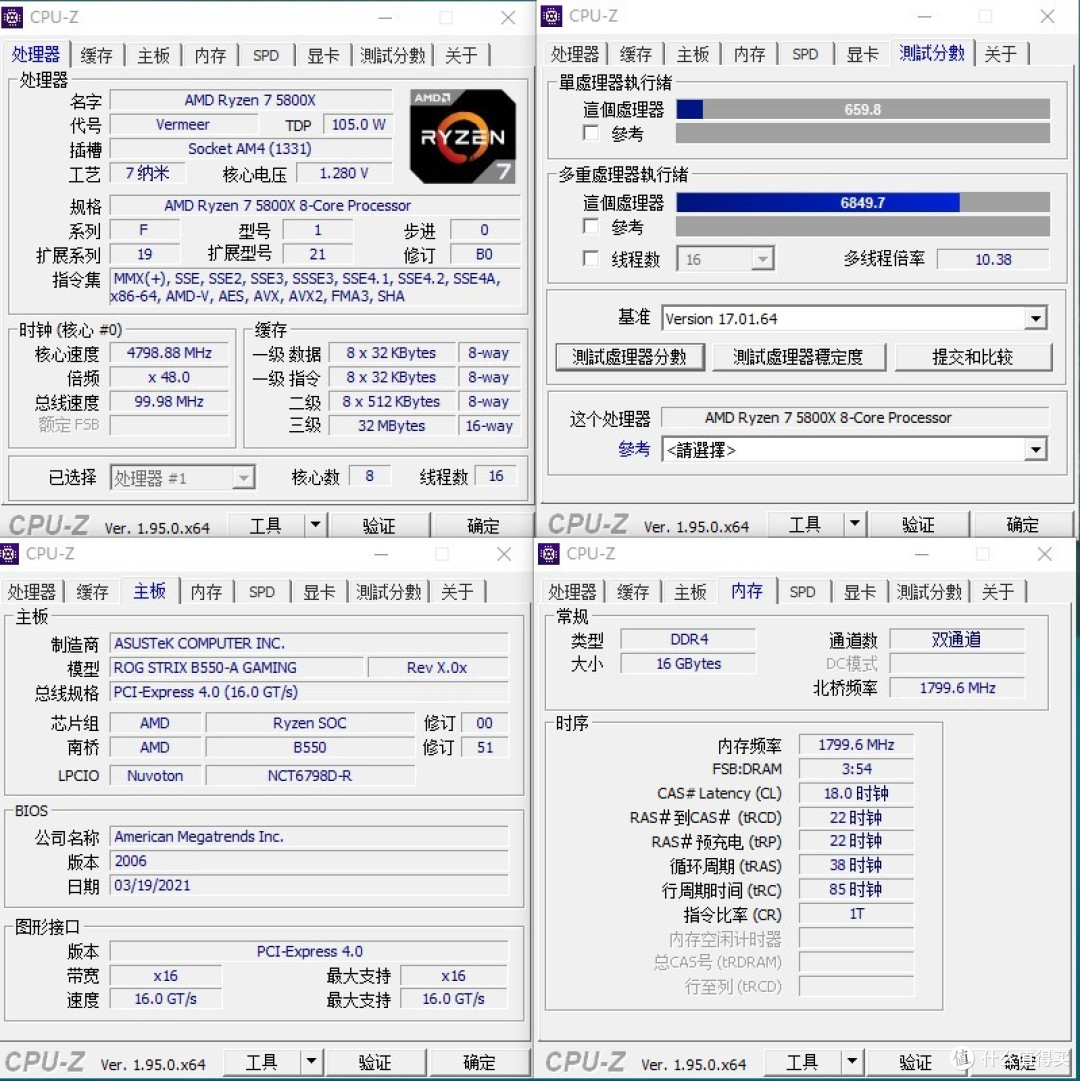This screenshot has height=1081, width=1080.
Task: Close the top-left processor CPU-Z window
Action: (508, 17)
